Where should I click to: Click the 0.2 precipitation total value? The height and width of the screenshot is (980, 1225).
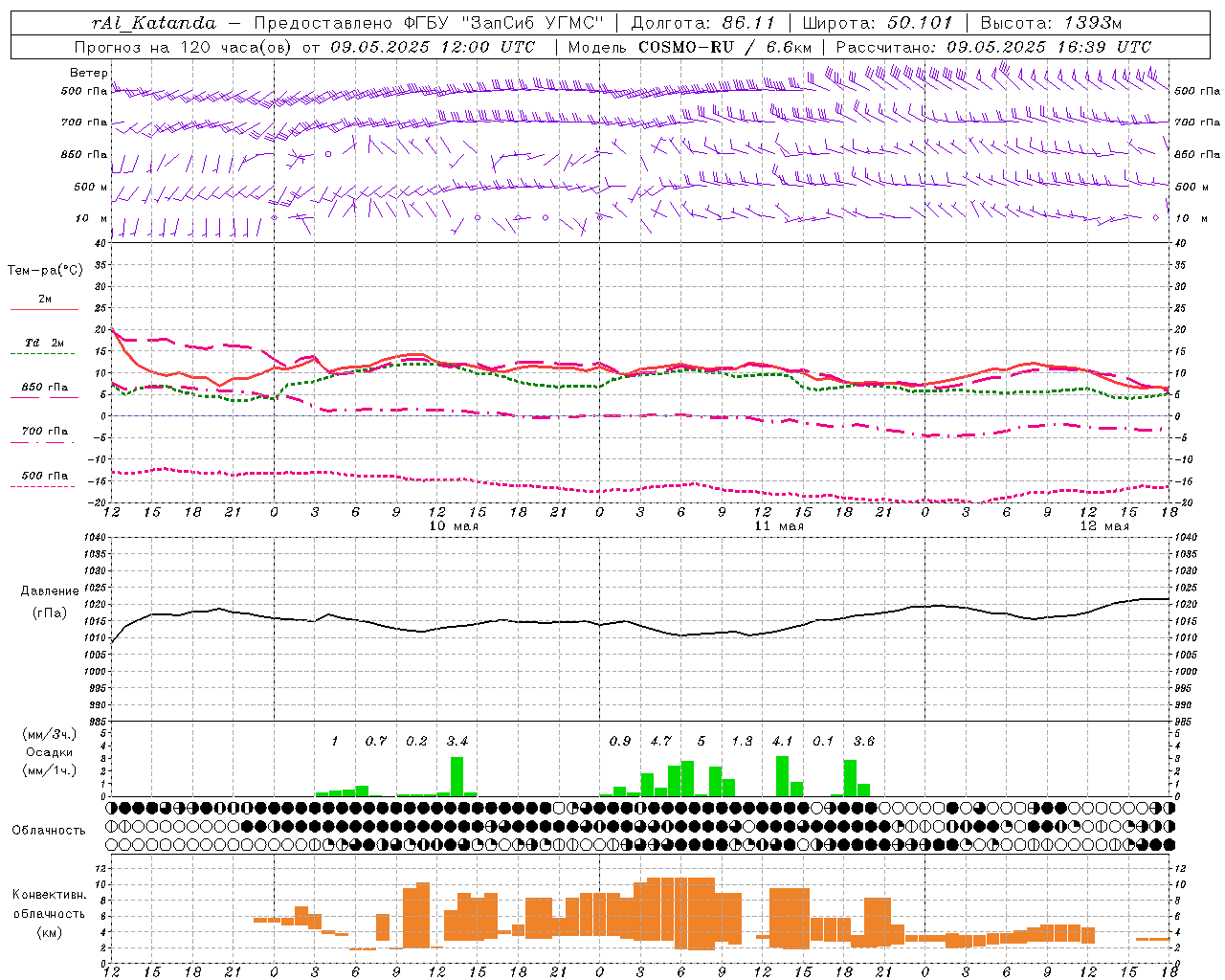pos(416,742)
